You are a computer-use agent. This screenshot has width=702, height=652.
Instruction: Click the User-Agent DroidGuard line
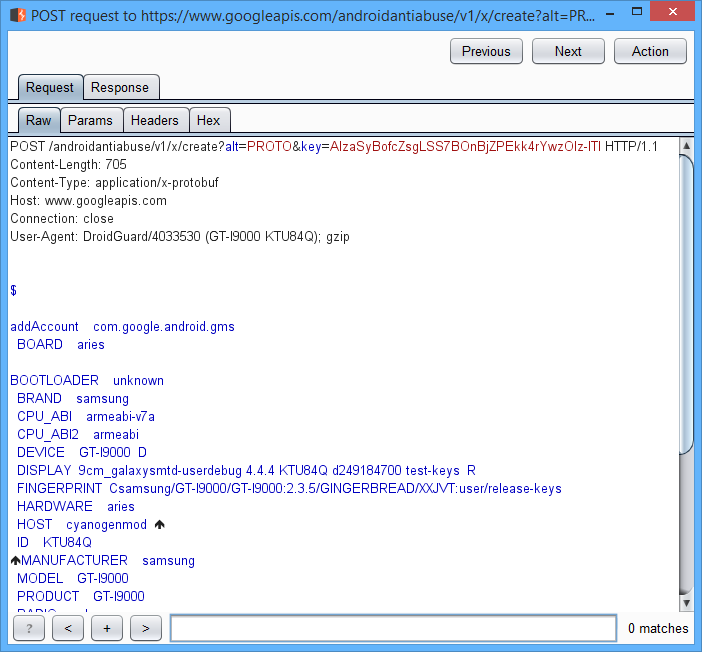(180, 236)
